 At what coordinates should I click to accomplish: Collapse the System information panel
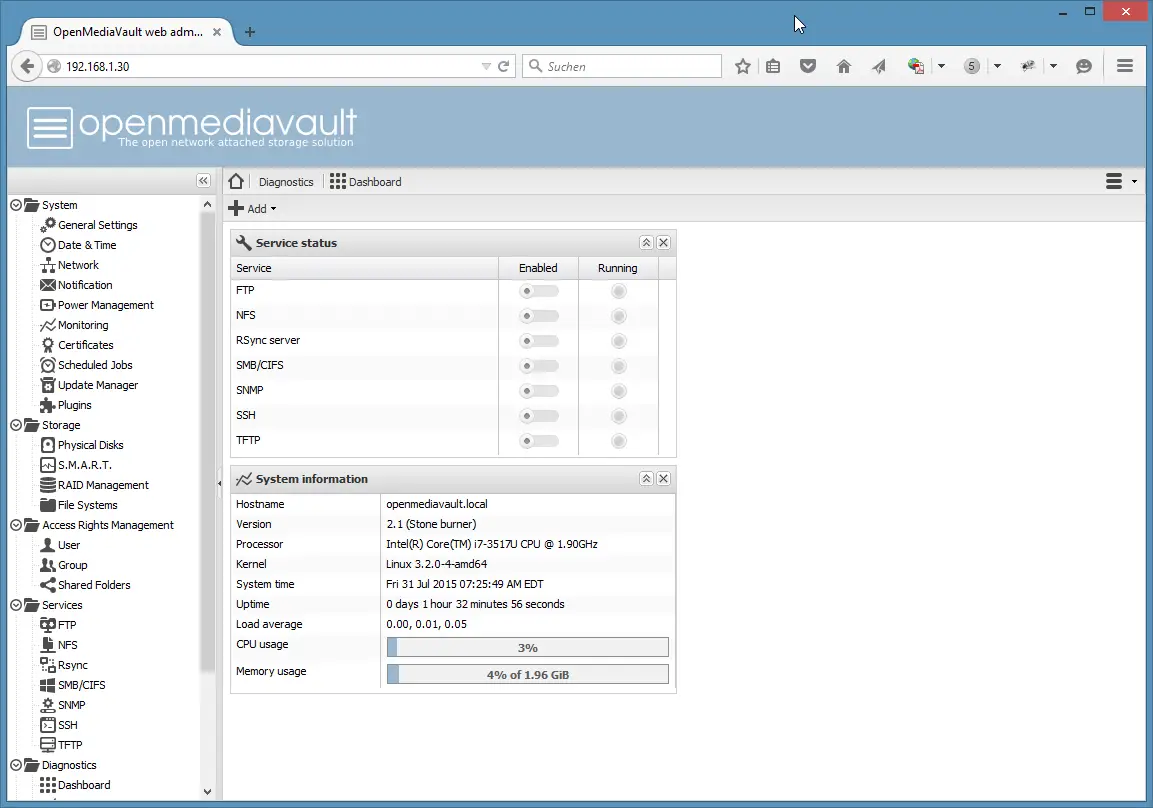[x=646, y=479]
